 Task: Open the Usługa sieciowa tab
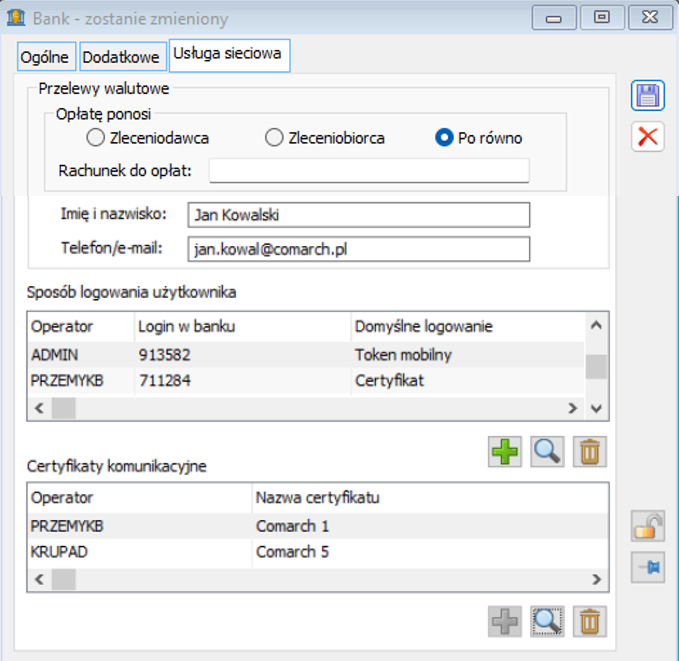230,55
